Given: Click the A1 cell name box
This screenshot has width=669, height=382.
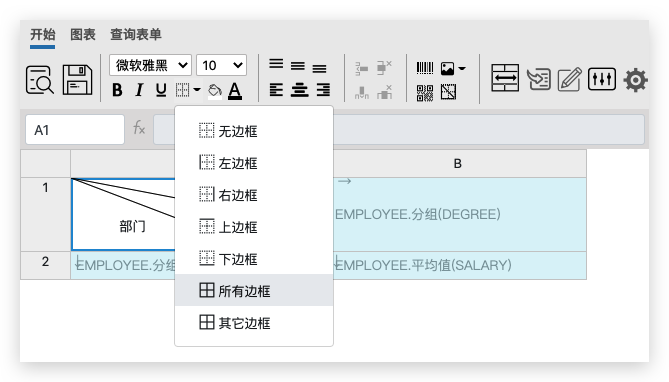Looking at the screenshot, I should pos(75,130).
